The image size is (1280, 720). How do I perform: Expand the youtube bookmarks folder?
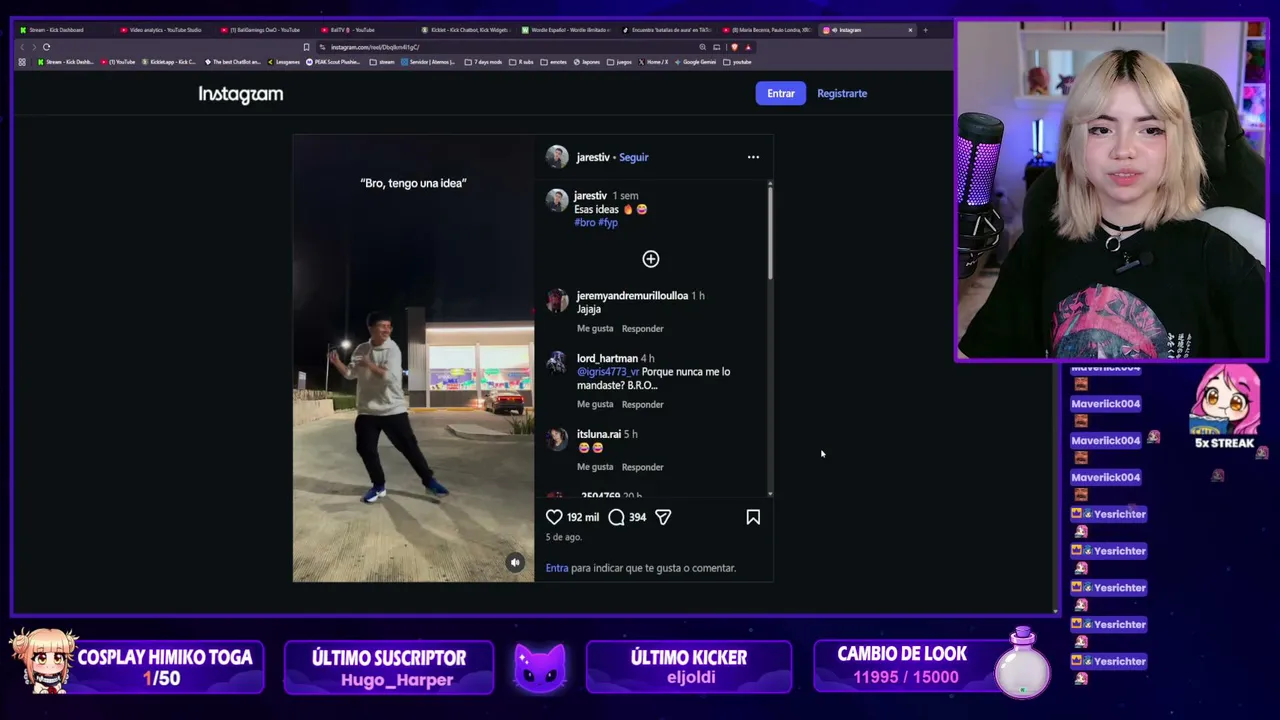pyautogui.click(x=737, y=62)
